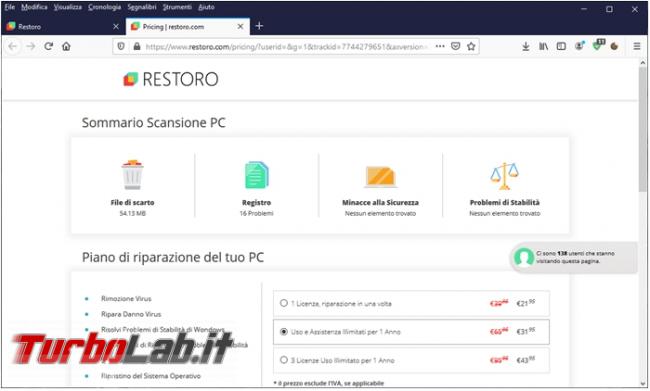The width and height of the screenshot is (650, 391).
Task: Open the Modifica menu
Action: [34, 7]
